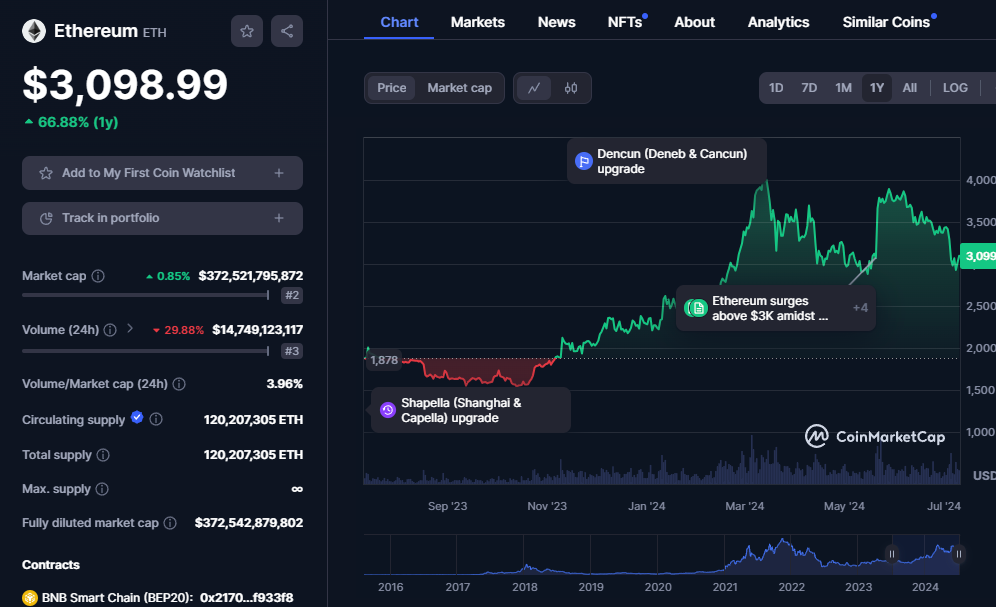Click the plus icon on Add to Watchlist

279,173
